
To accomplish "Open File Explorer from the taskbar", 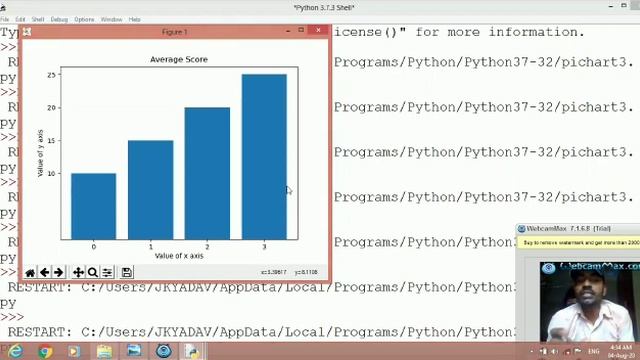I will 104,351.
